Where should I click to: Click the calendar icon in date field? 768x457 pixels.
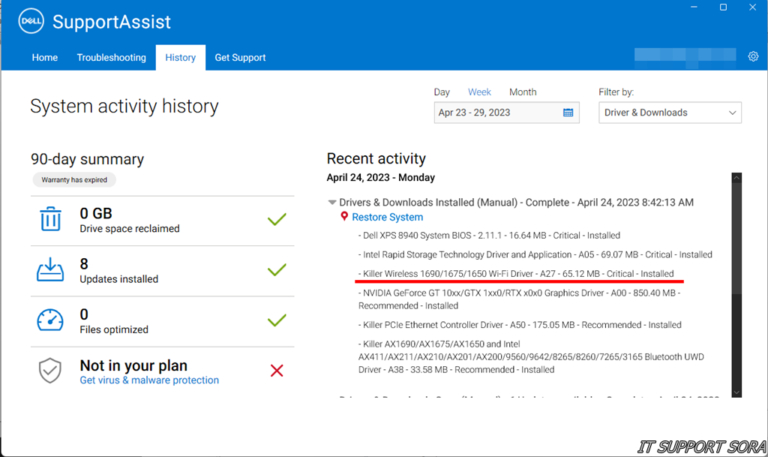coord(568,113)
